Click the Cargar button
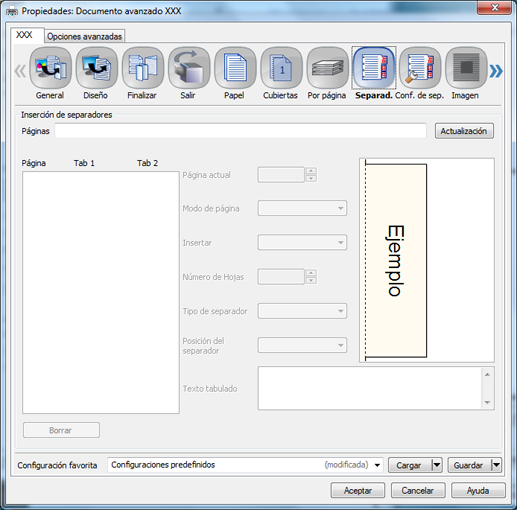517x510 pixels. tap(410, 465)
